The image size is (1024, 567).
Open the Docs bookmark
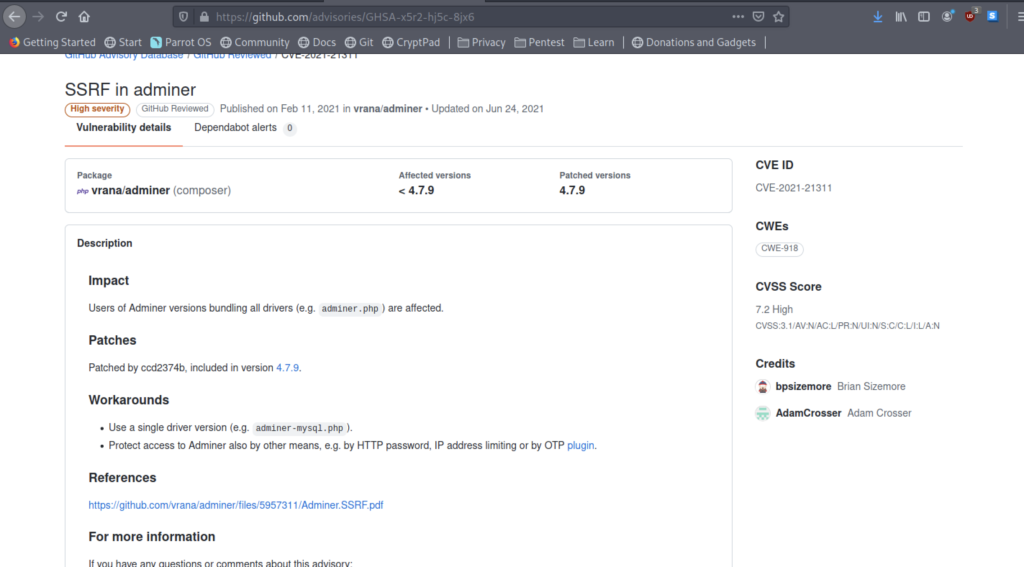[317, 42]
